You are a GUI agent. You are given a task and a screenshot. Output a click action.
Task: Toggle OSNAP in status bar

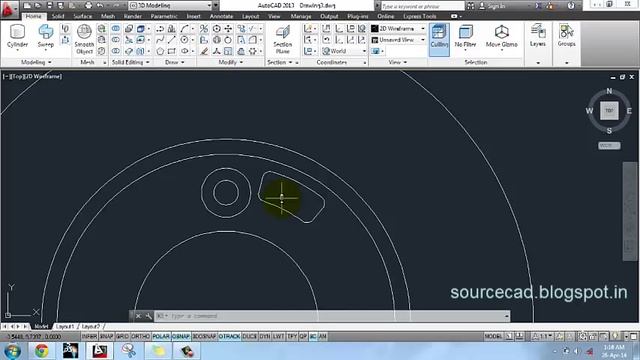click(x=181, y=336)
